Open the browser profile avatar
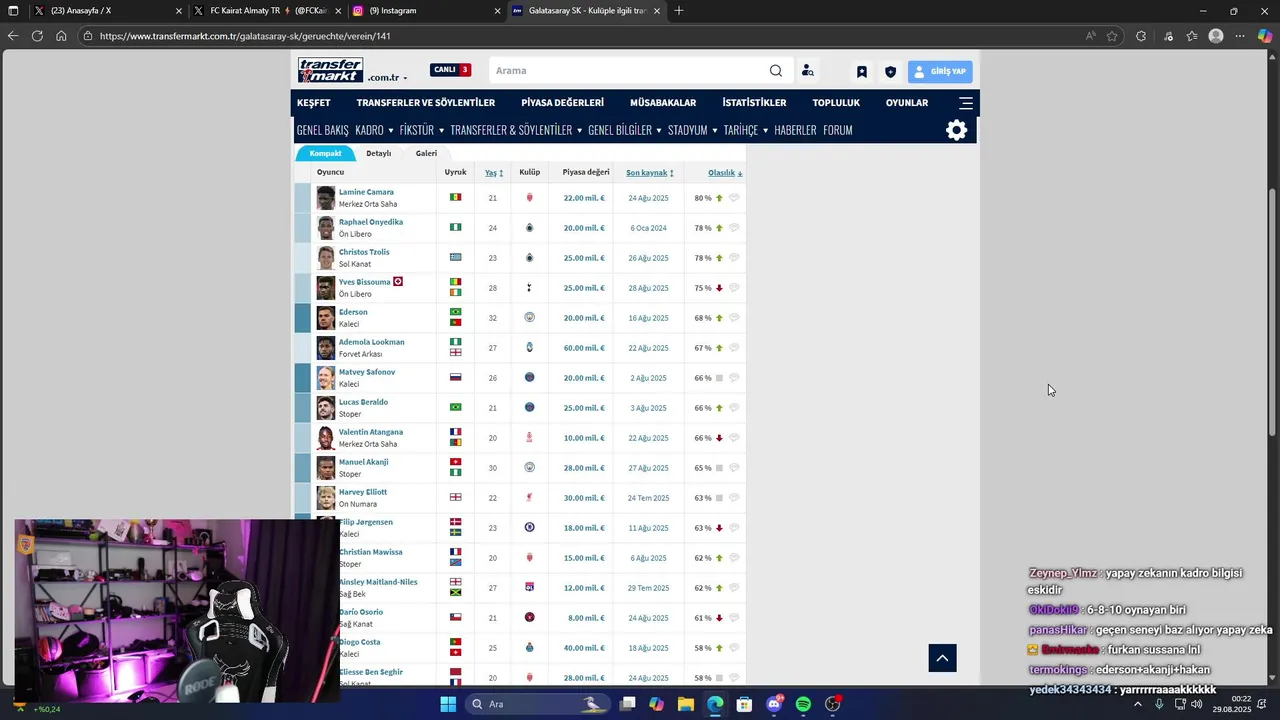The image size is (1280, 720). (x=1216, y=36)
